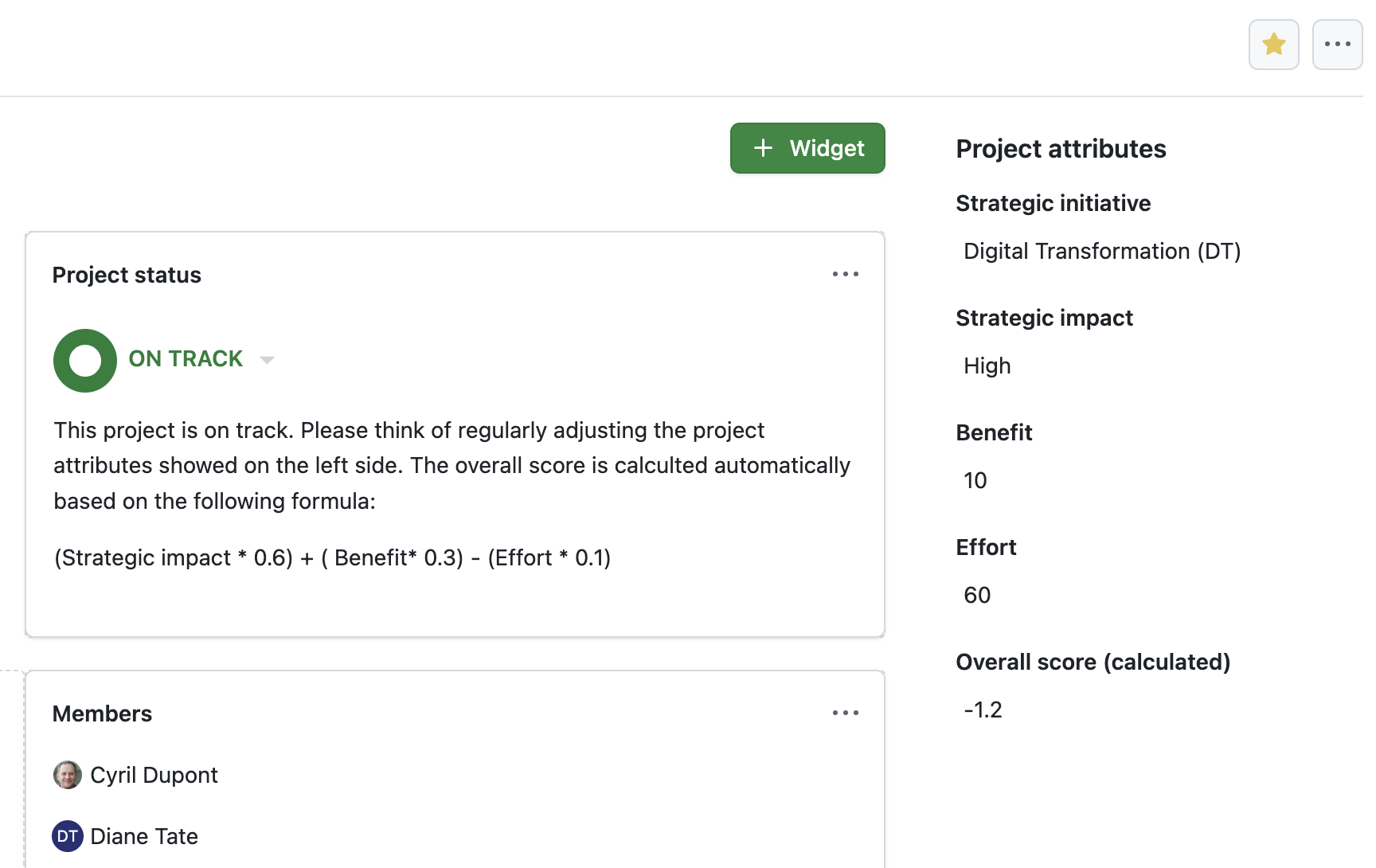Click the plus icon on the Widget button
This screenshot has width=1376, height=868.
click(x=763, y=148)
